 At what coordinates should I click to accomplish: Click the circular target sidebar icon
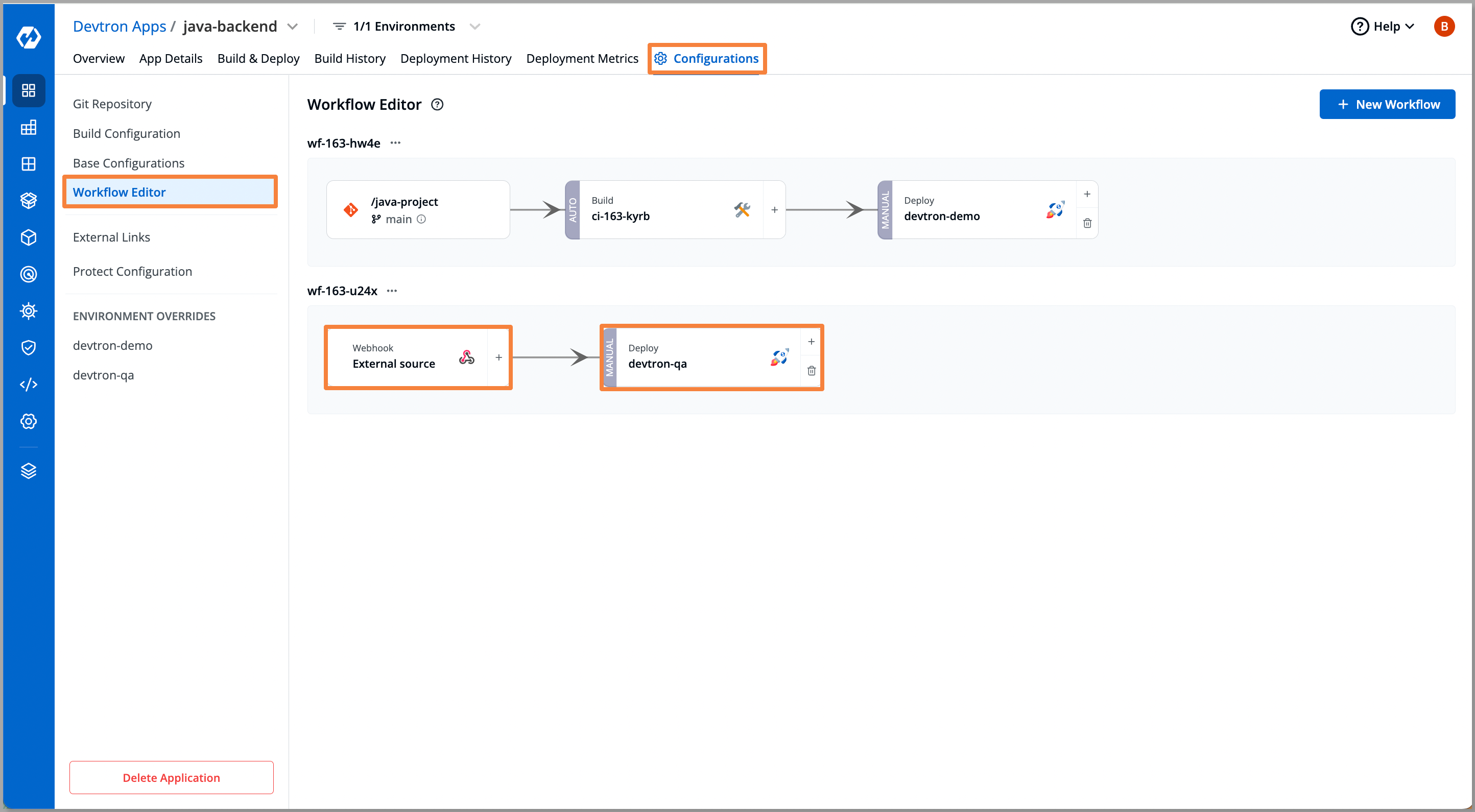click(29, 274)
